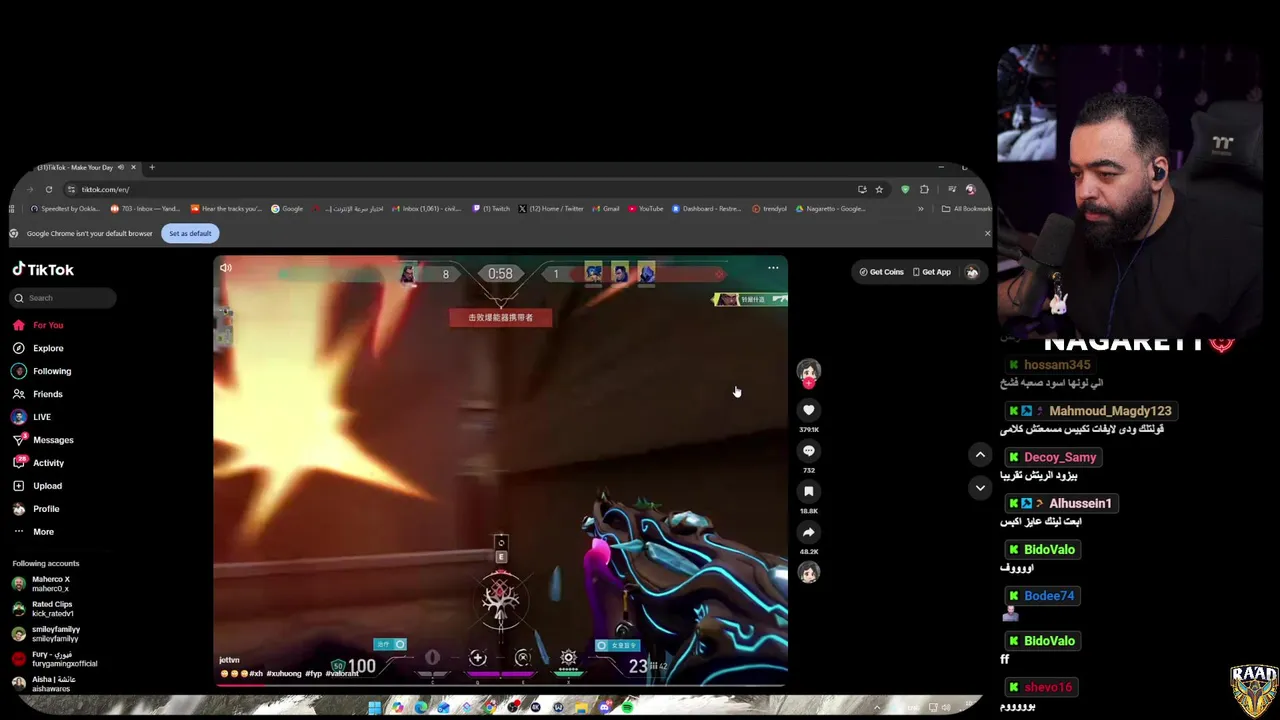
Task: Open the Activity notifications
Action: 38,463
